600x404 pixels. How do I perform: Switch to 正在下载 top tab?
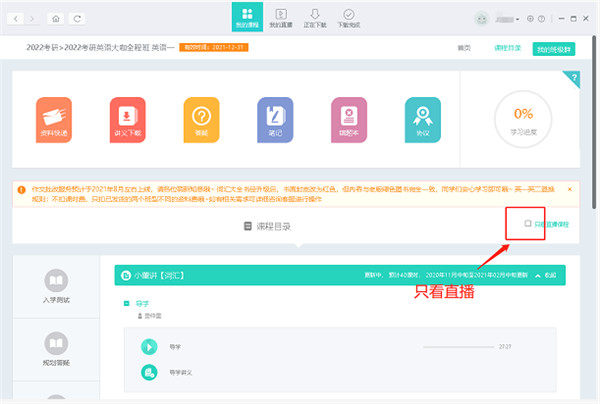(x=314, y=17)
